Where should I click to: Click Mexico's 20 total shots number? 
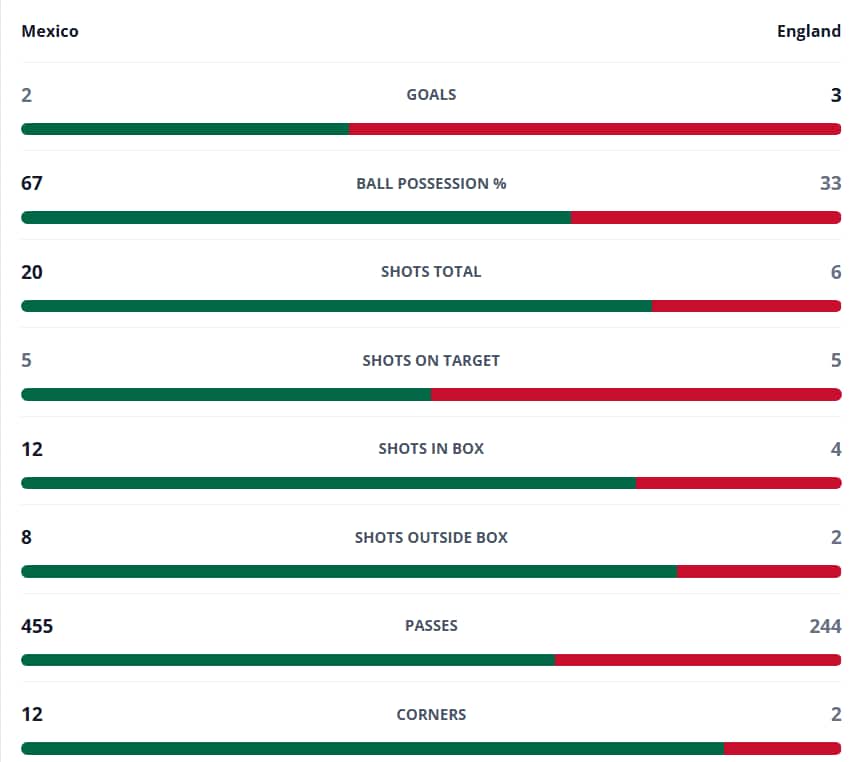(32, 272)
